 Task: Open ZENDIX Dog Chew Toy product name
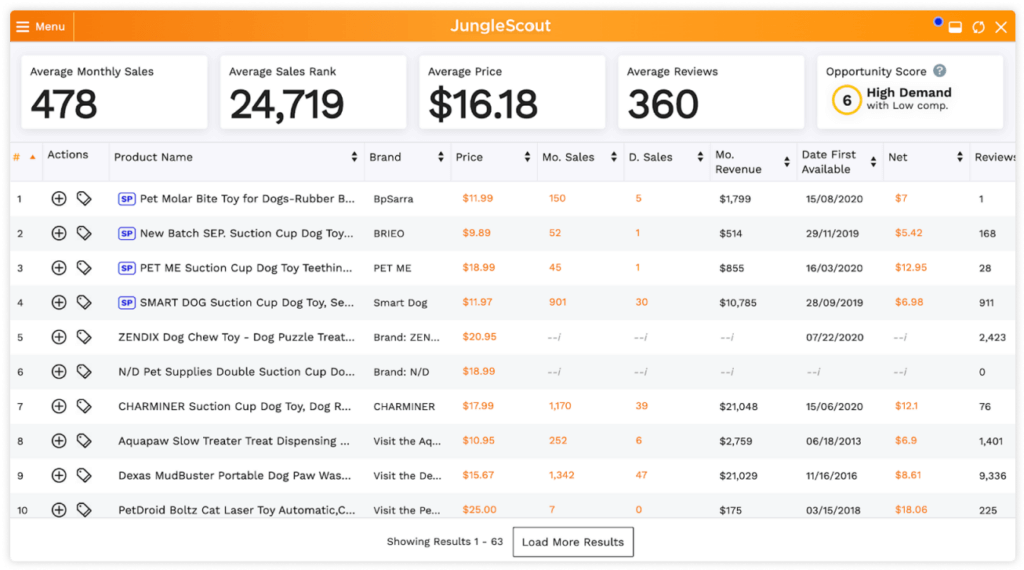[236, 337]
